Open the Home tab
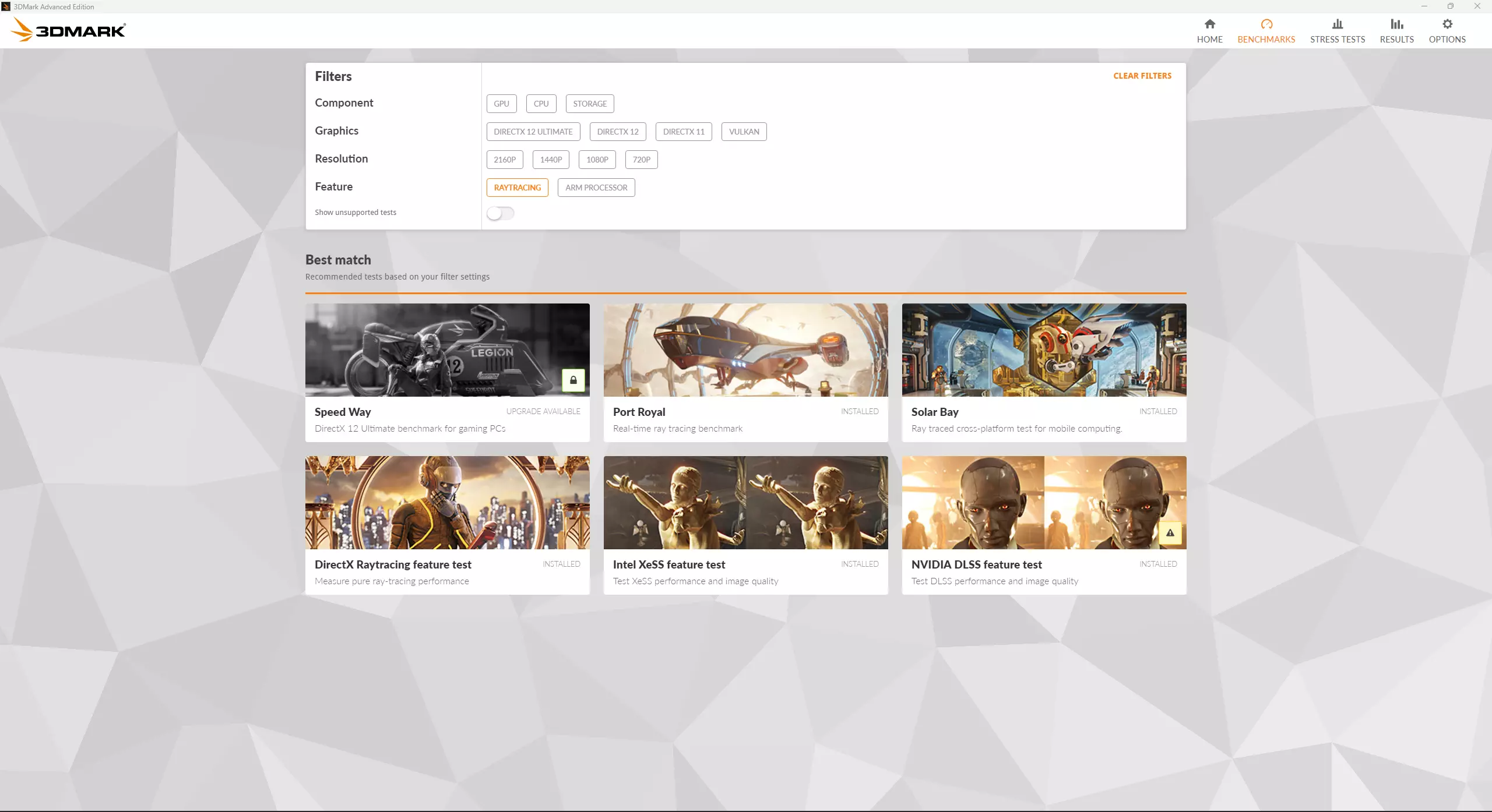Viewport: 1492px width, 812px height. point(1209,31)
